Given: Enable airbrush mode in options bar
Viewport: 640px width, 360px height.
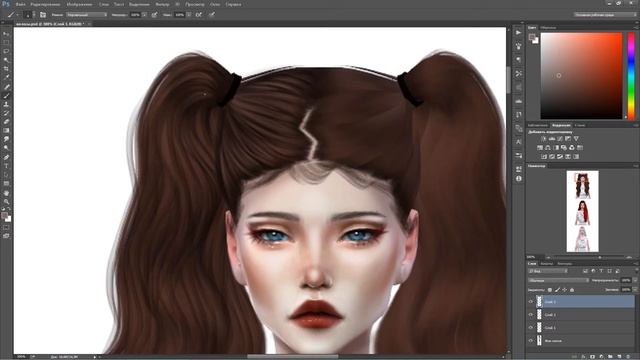Looking at the screenshot, I should (x=198, y=15).
